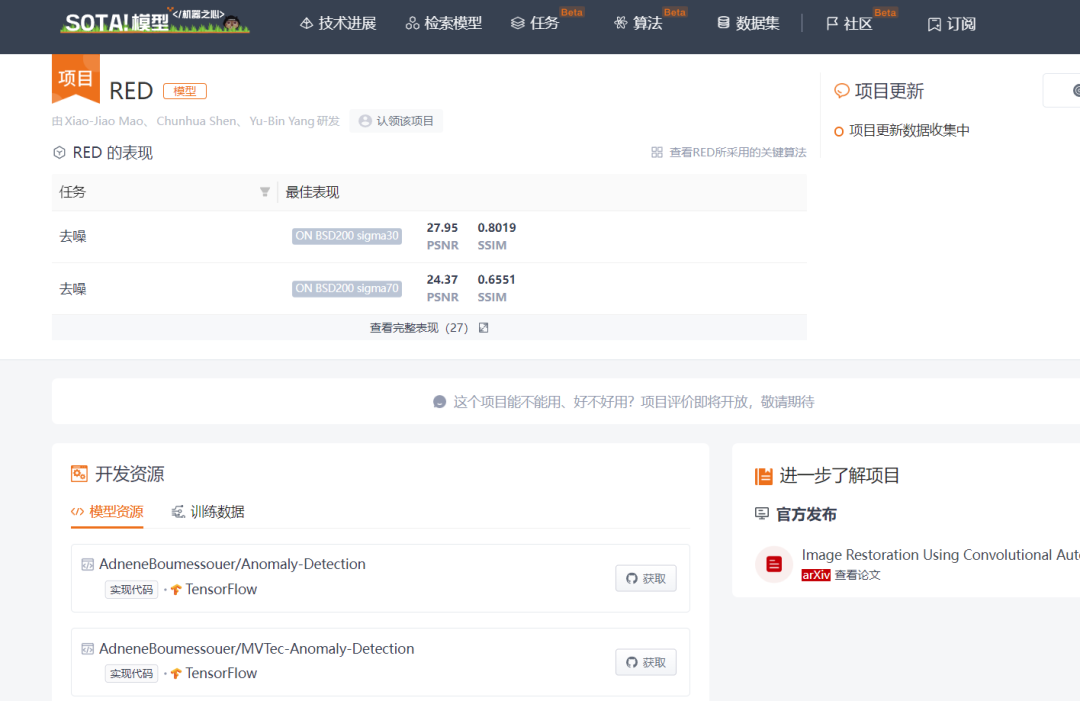The image size is (1080, 701).
Task: Click the 最佳表现 column header
Action: pos(312,192)
